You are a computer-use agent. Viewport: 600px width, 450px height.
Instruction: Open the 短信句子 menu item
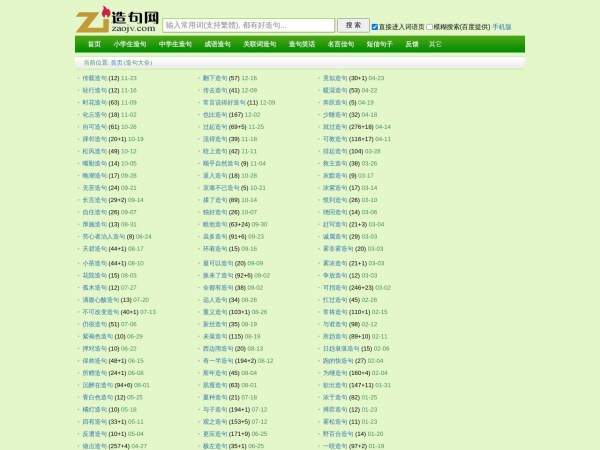[379, 44]
